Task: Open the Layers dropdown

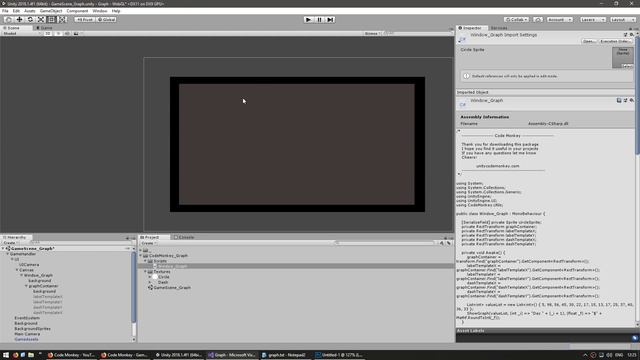Action: pyautogui.click(x=593, y=20)
